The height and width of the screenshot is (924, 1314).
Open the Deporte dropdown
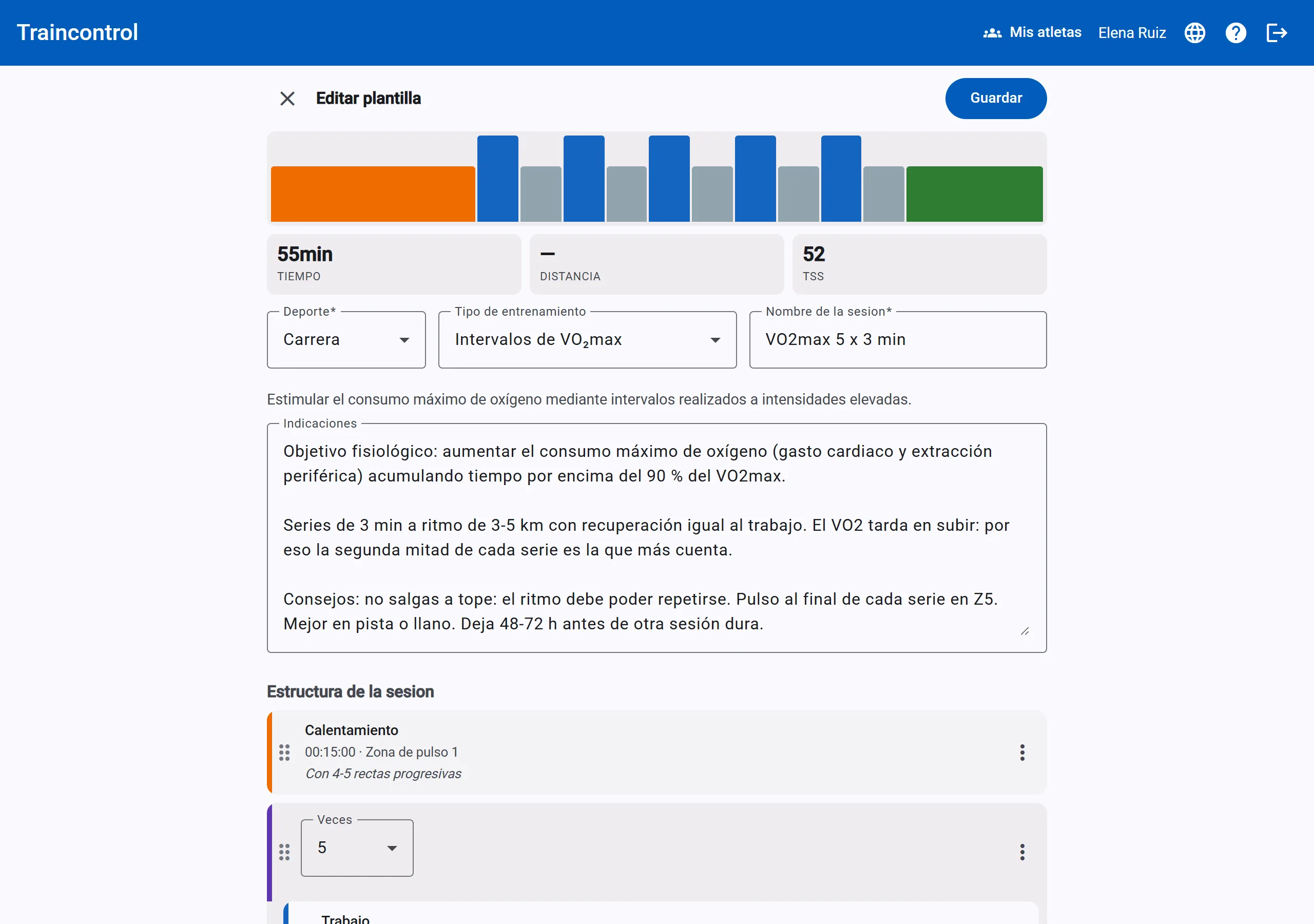(346, 339)
